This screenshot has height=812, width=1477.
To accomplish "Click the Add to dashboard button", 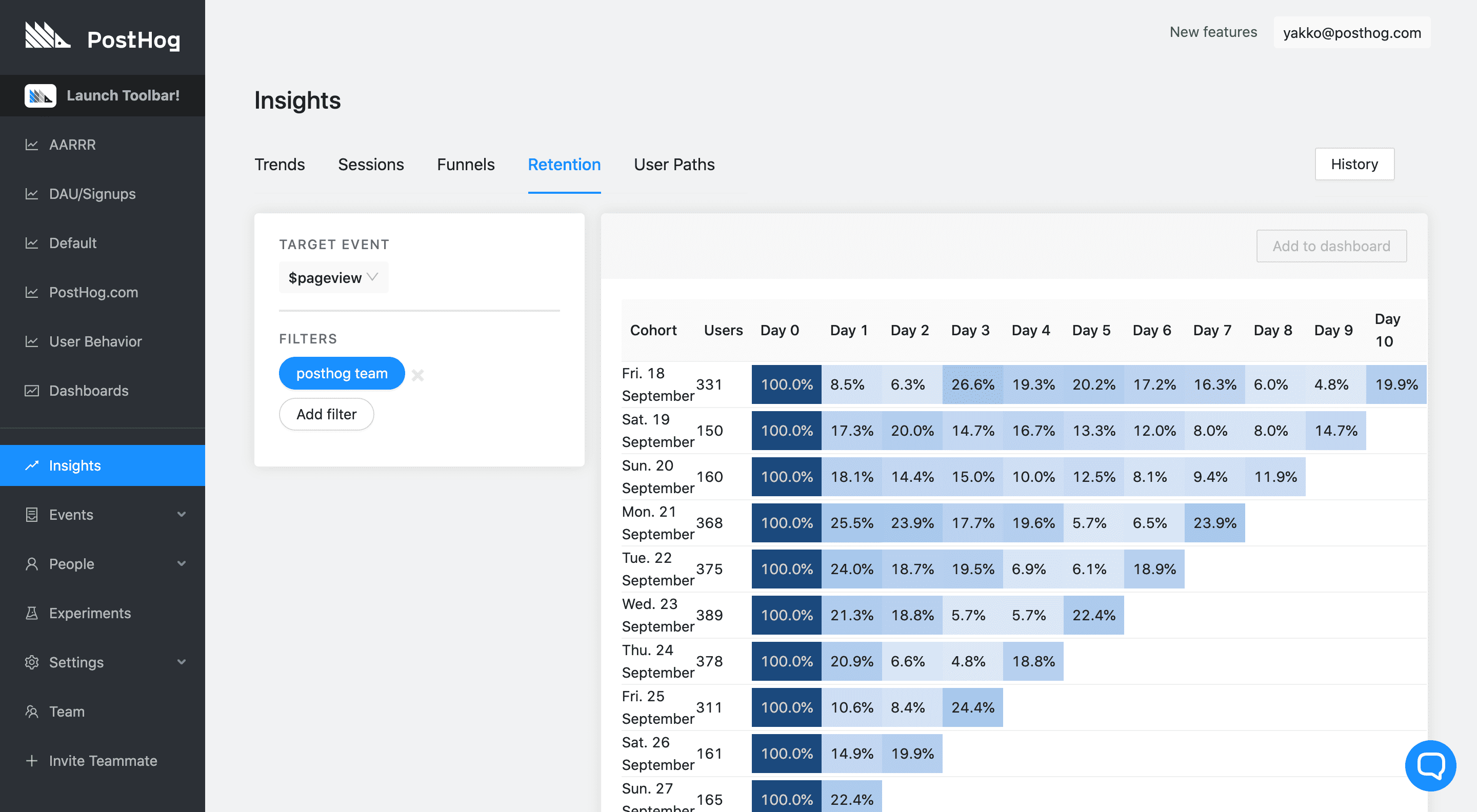I will click(1331, 246).
